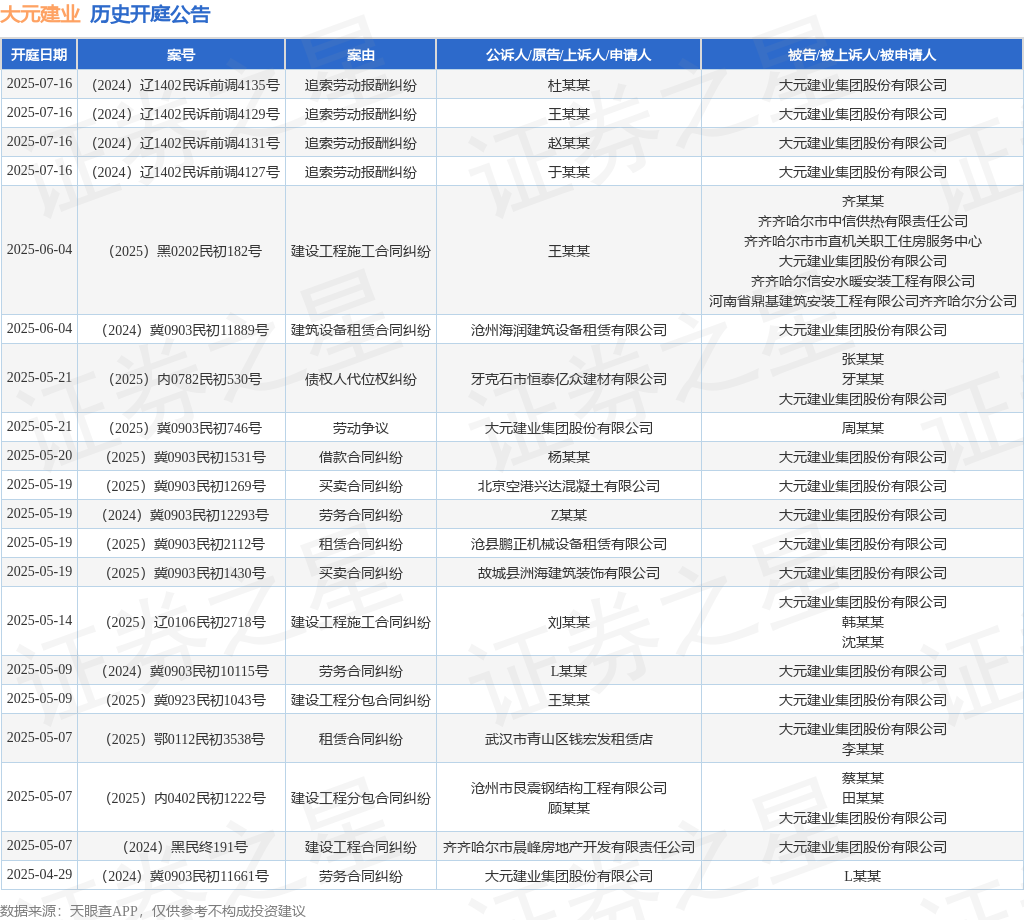Click case number (2025)黑0202民初182号

coord(185,251)
